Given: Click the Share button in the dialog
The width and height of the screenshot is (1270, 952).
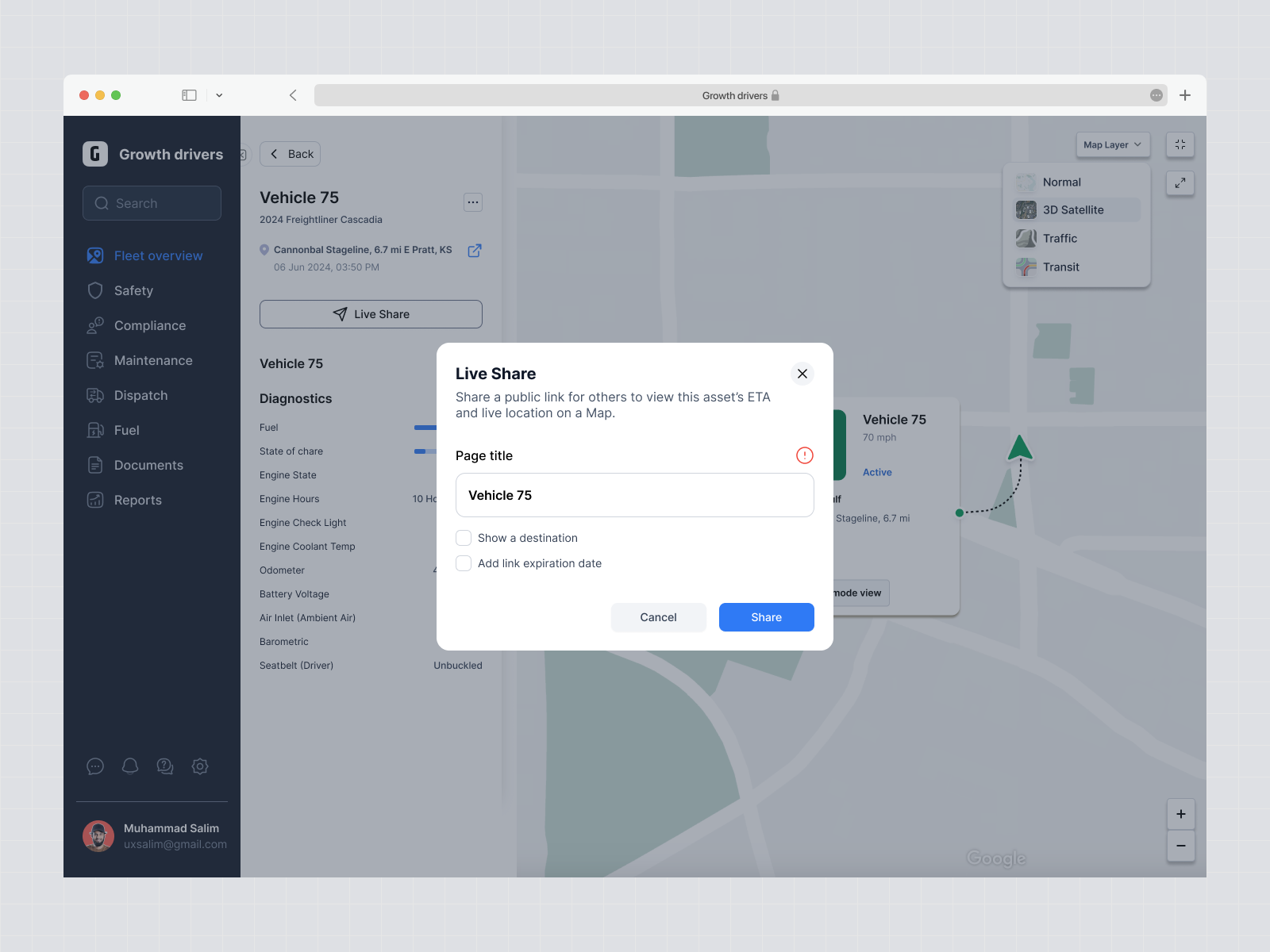Looking at the screenshot, I should click(765, 616).
